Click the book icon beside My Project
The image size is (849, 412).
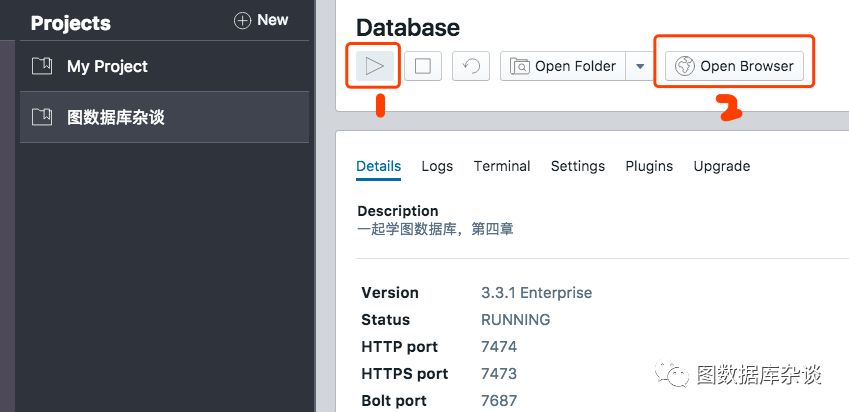coord(42,66)
